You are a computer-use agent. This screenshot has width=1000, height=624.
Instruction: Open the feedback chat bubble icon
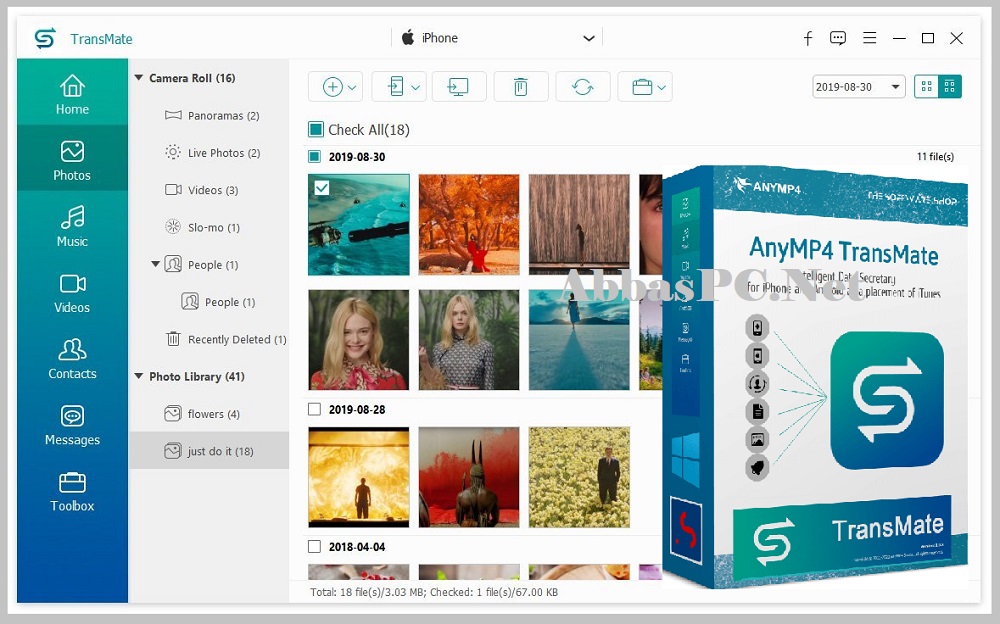click(x=838, y=38)
